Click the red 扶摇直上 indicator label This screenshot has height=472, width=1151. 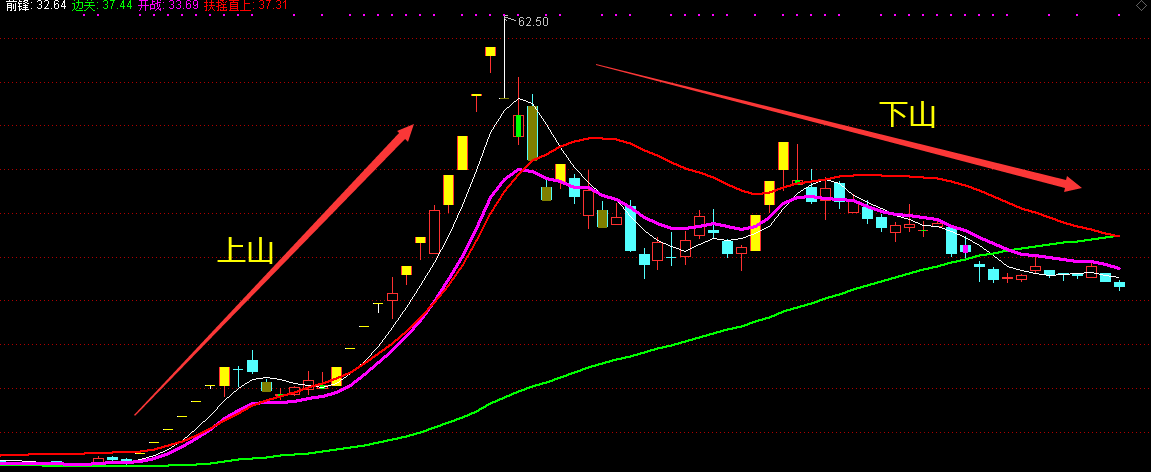[x=245, y=6]
